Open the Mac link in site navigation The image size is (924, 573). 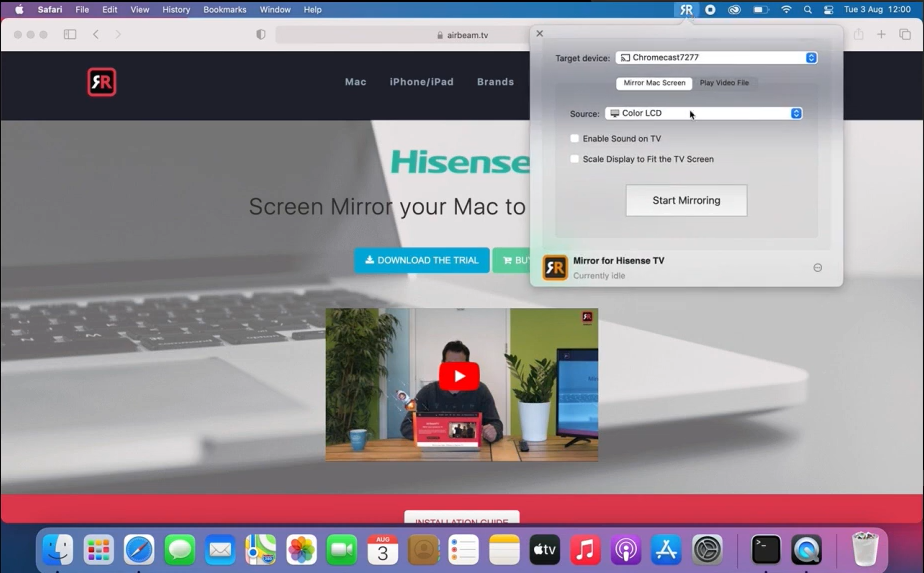pyautogui.click(x=355, y=82)
